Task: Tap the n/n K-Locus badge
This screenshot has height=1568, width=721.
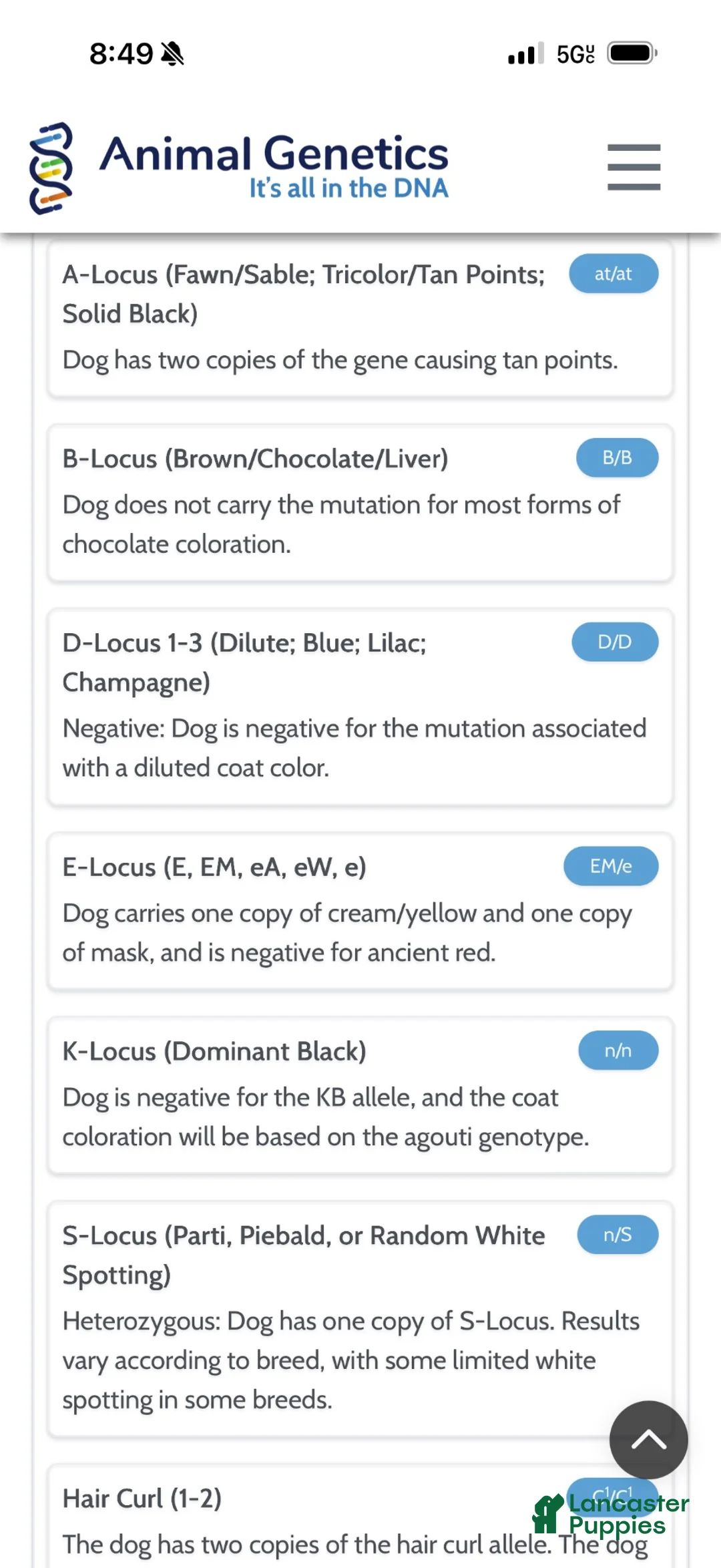Action: (x=618, y=1051)
